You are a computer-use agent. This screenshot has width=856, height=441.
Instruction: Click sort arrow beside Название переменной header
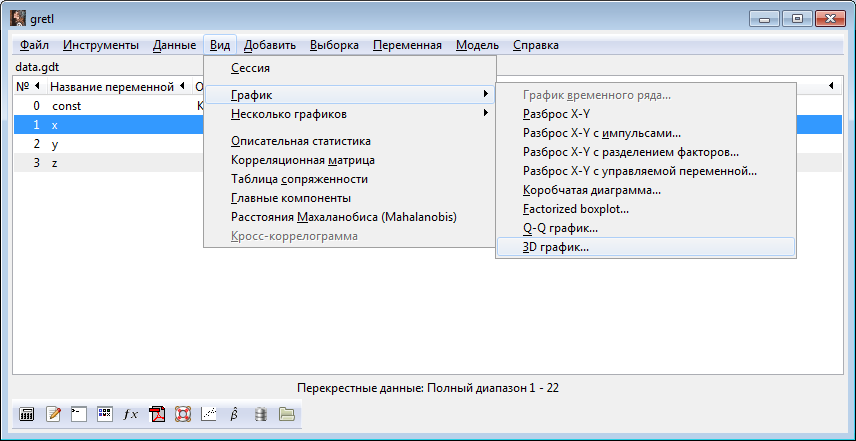tap(183, 86)
